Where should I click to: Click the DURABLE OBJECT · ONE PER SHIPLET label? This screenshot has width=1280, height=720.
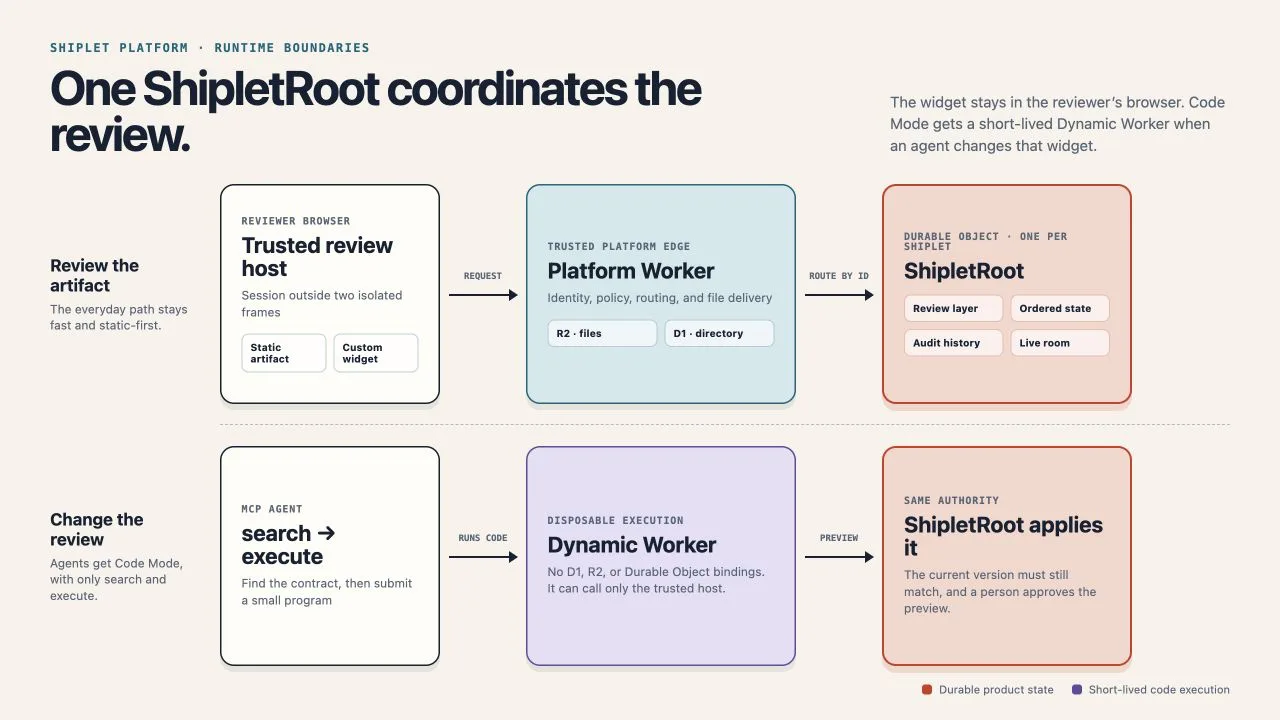pos(985,241)
